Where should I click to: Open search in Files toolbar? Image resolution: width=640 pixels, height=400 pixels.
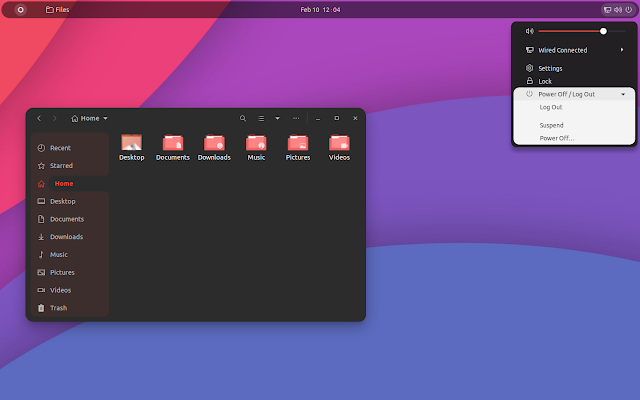click(x=242, y=118)
